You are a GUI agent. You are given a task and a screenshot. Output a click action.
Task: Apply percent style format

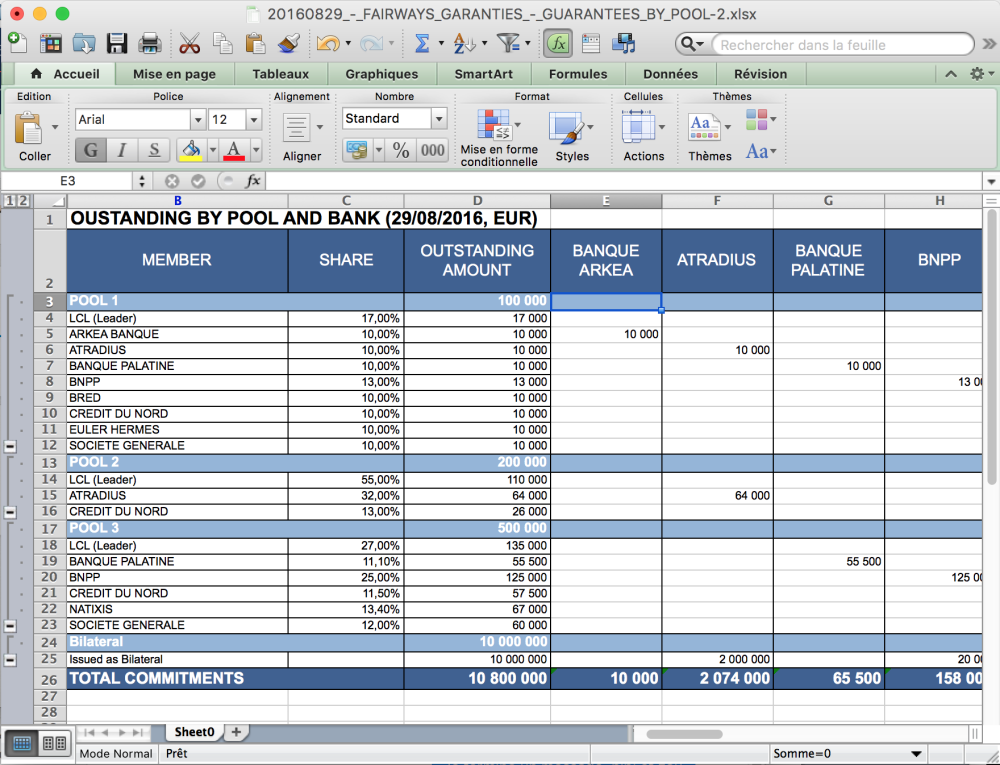click(x=401, y=150)
